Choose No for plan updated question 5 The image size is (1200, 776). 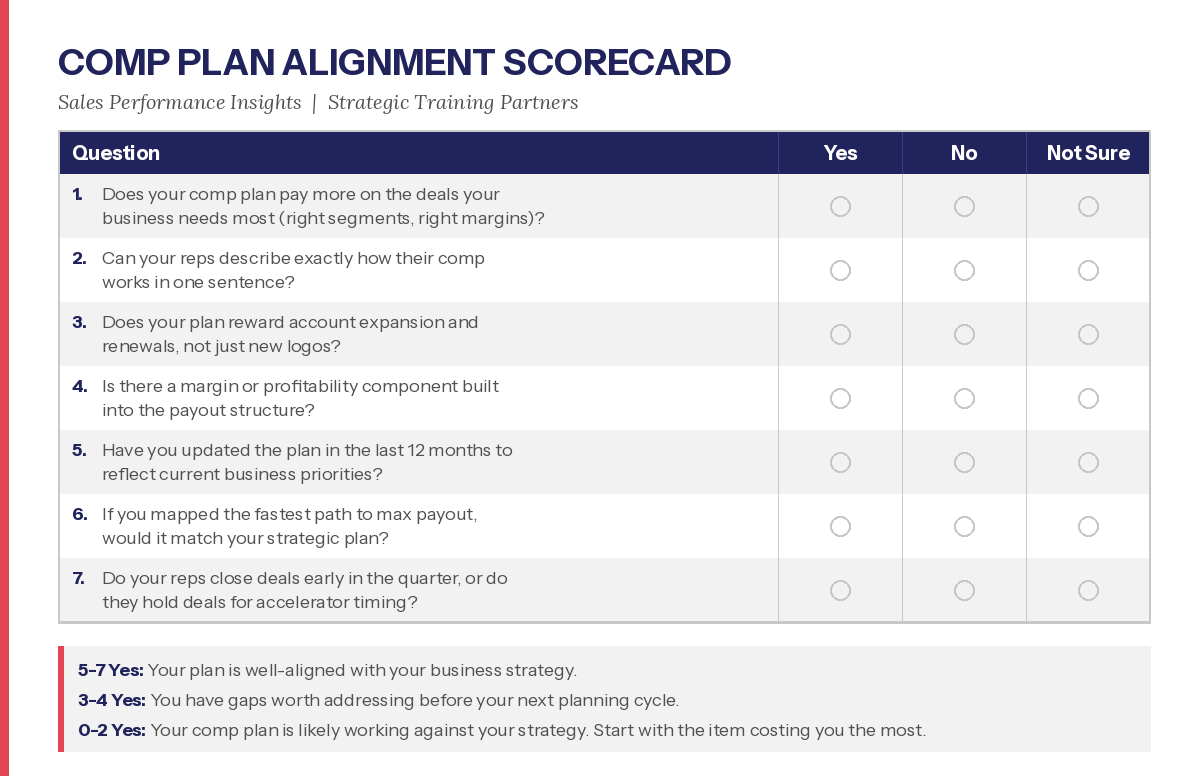click(x=964, y=462)
